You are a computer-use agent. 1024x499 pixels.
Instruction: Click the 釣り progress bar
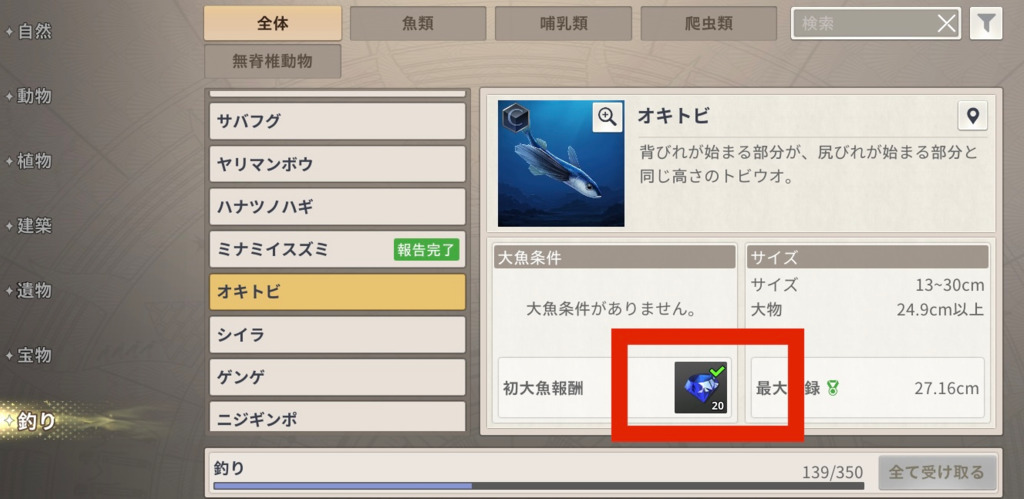539,486
